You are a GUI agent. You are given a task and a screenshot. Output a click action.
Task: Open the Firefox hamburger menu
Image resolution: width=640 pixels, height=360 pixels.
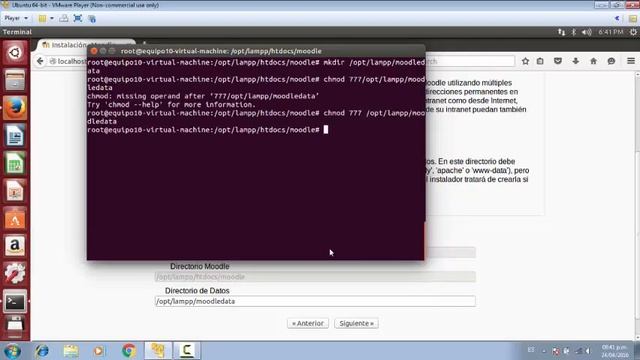tap(631, 61)
